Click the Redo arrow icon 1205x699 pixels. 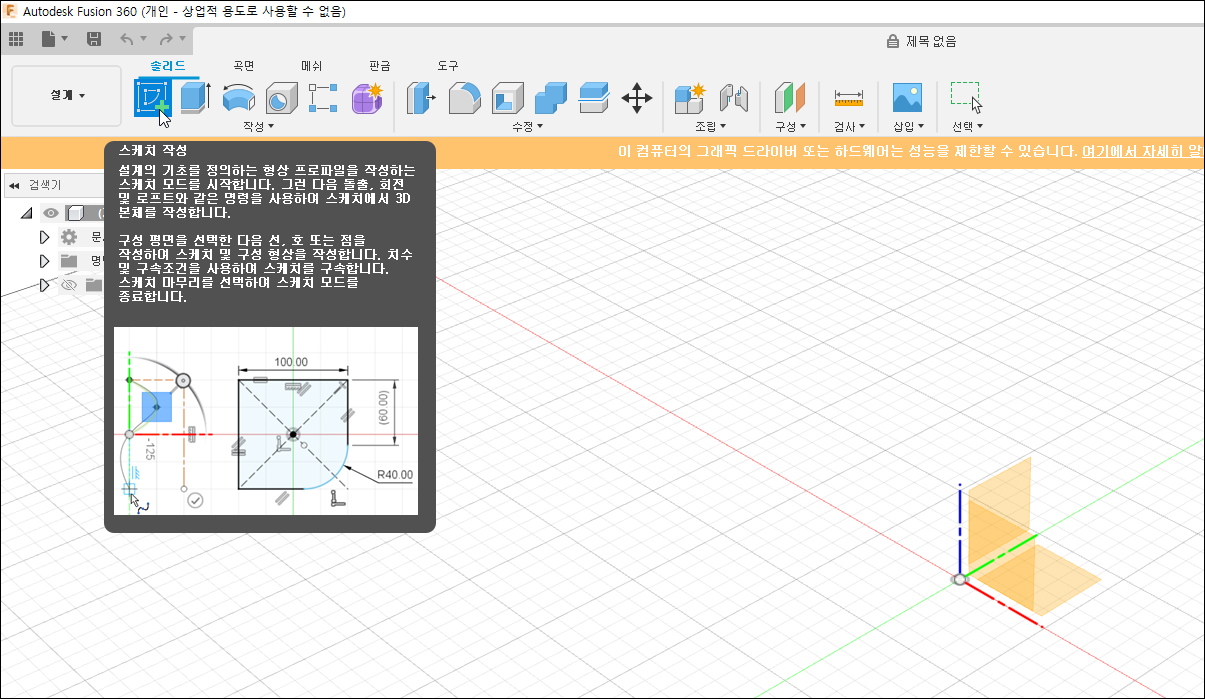coord(166,39)
